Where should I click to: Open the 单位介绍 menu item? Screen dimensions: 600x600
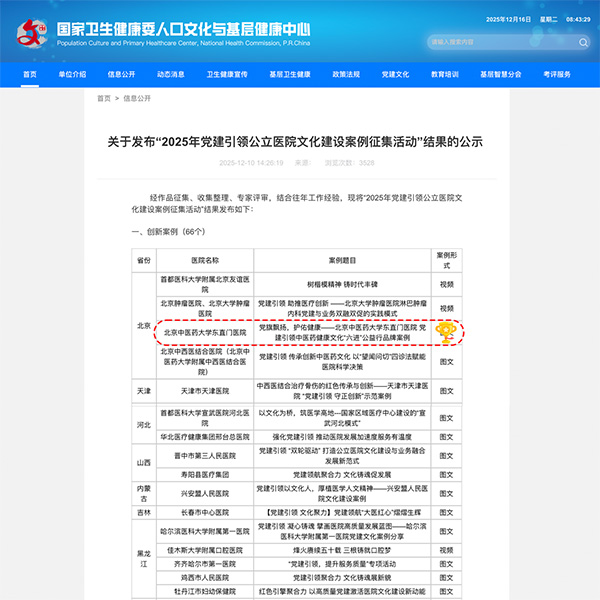point(72,75)
